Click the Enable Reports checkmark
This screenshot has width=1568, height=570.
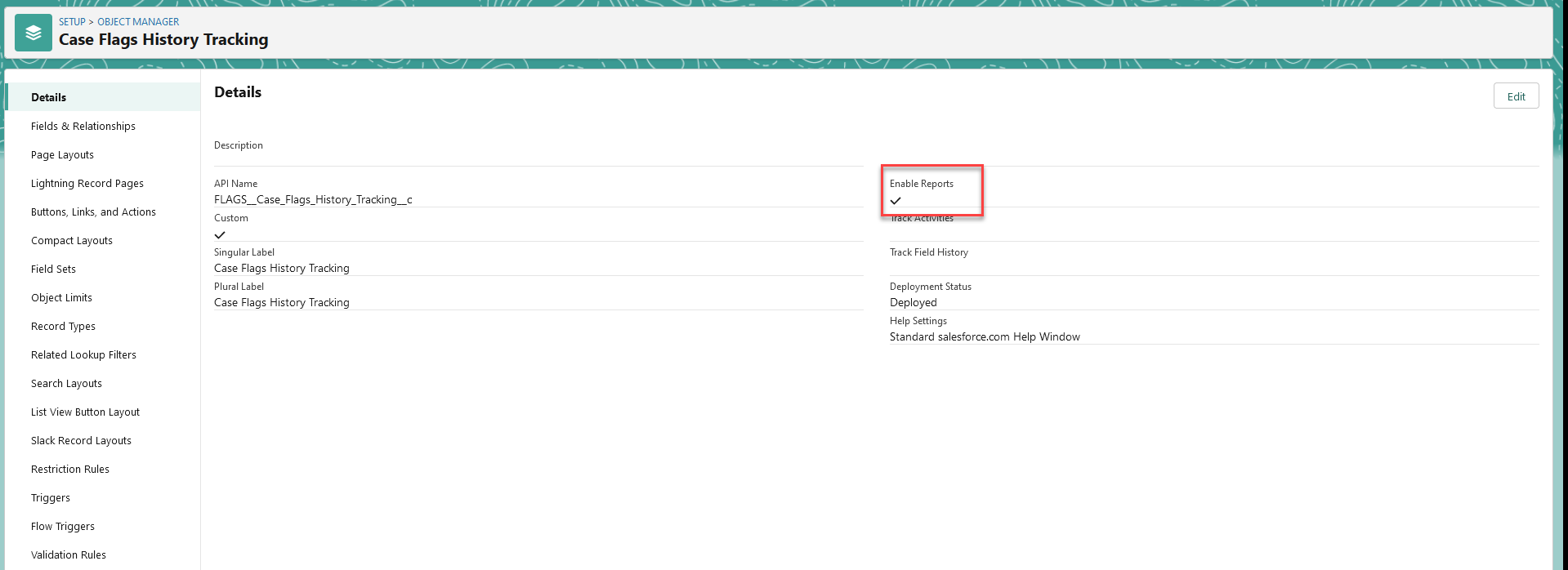(x=896, y=201)
